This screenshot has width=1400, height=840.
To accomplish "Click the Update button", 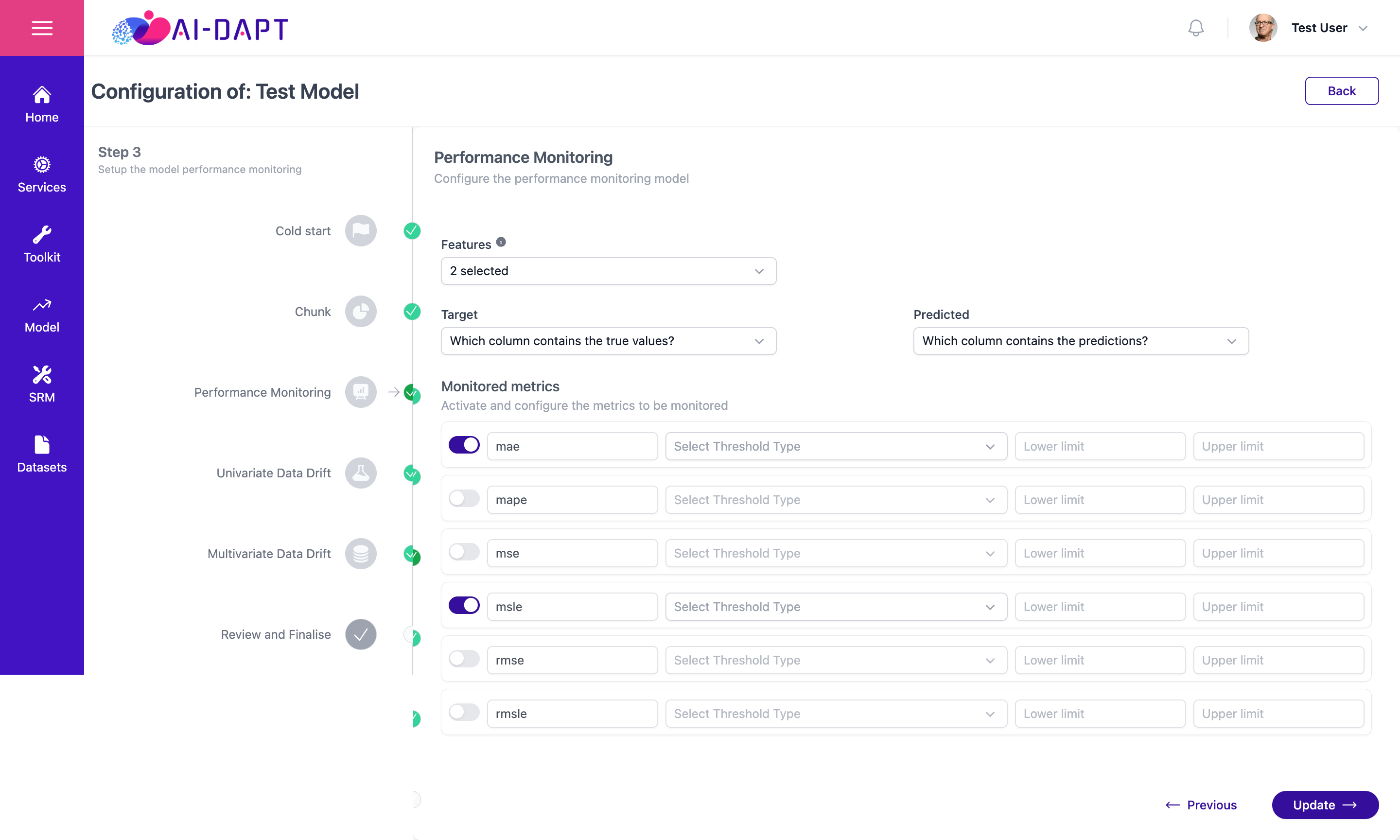I will pos(1325,805).
